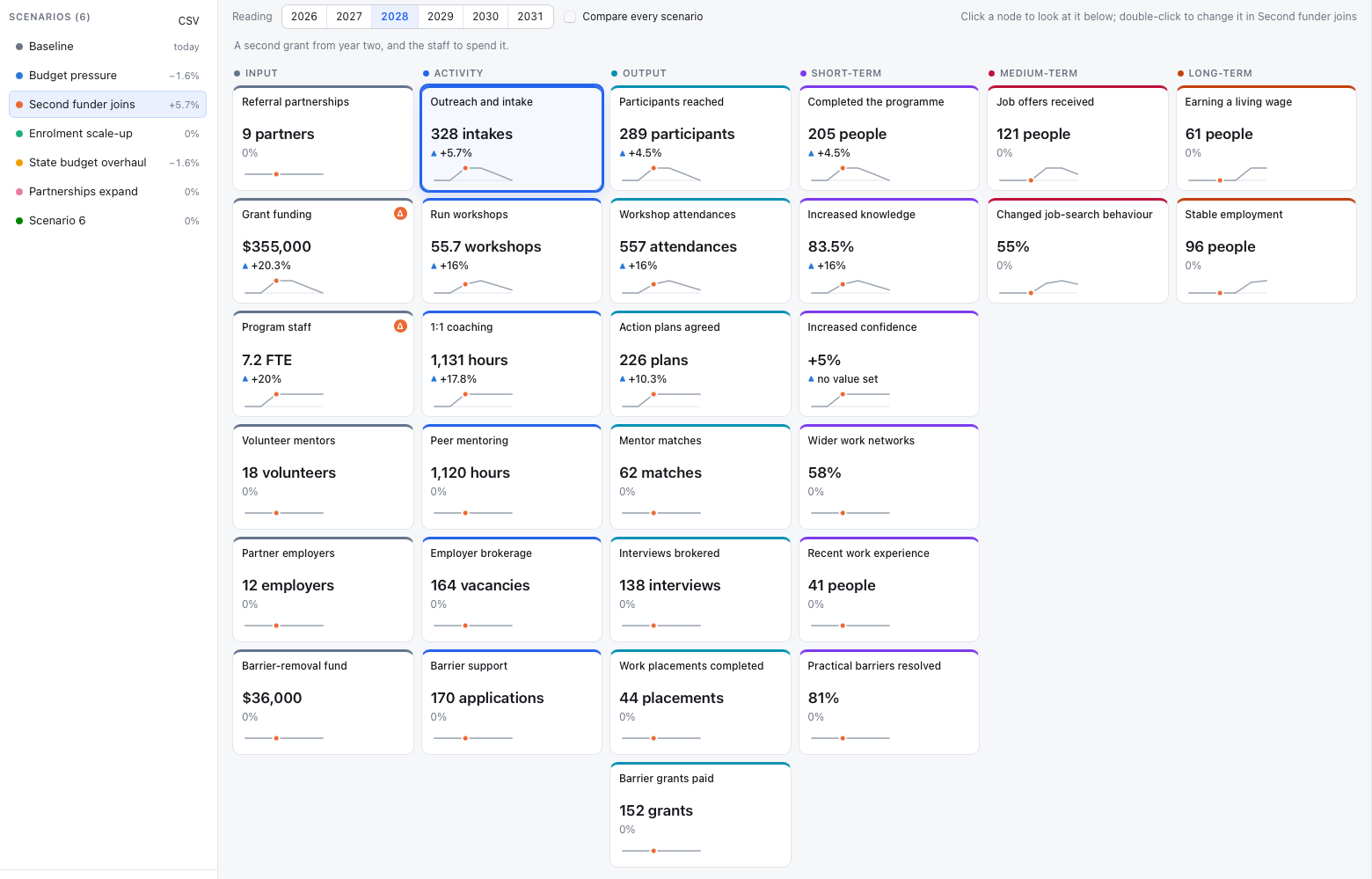The width and height of the screenshot is (1372, 879).
Task: Select the Practical barriers resolved node
Action: tap(889, 702)
